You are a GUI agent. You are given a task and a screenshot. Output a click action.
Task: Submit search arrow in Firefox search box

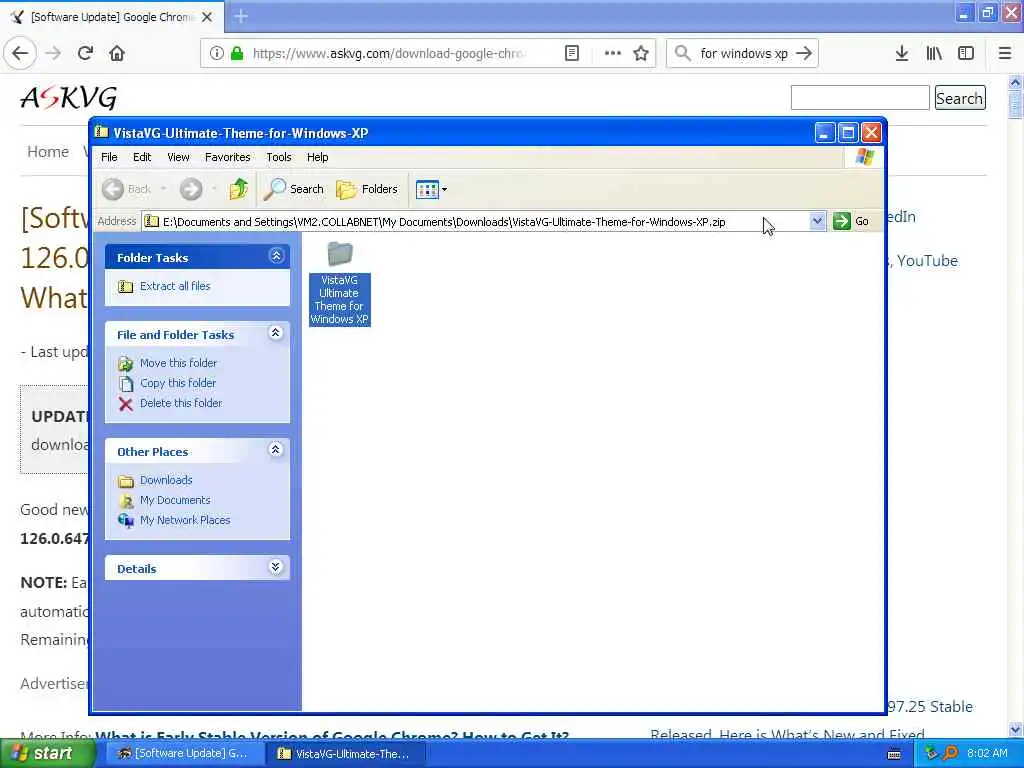click(804, 53)
